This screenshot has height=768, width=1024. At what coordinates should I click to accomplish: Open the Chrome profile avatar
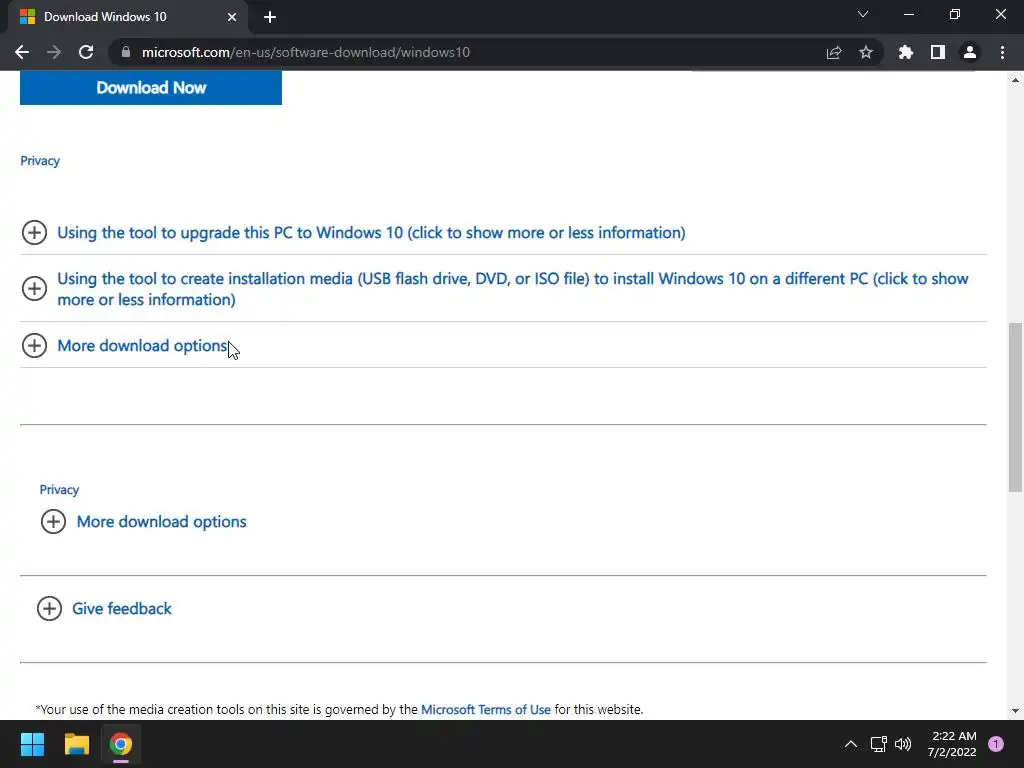(x=969, y=52)
